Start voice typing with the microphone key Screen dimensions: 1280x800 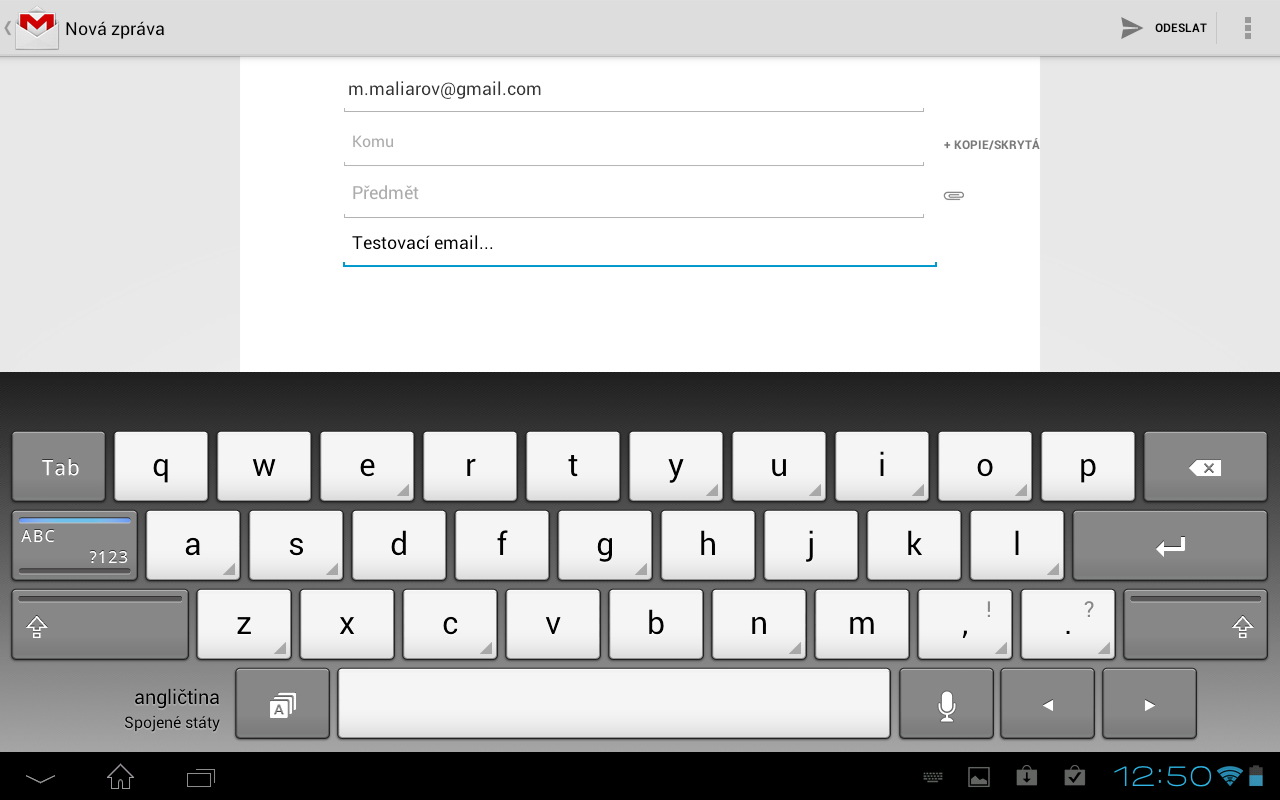click(945, 703)
